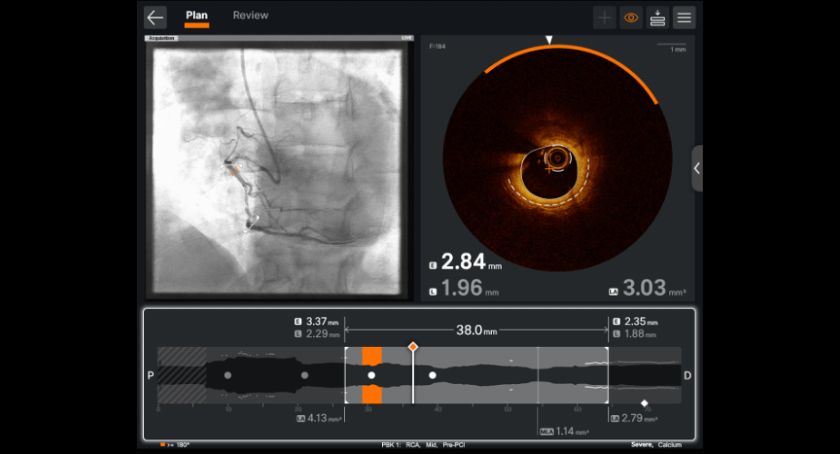Click the orange calcium highlighted segment
The height and width of the screenshot is (454, 840).
[372, 356]
